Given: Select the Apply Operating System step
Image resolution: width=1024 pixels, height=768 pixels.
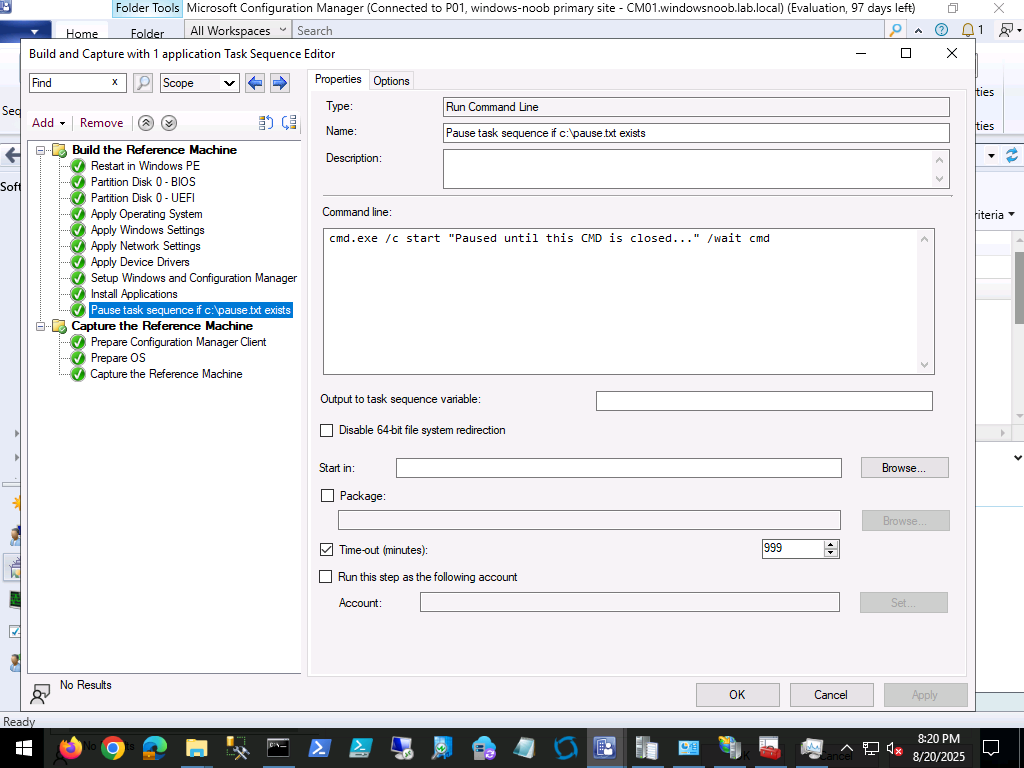Looking at the screenshot, I should (146, 214).
